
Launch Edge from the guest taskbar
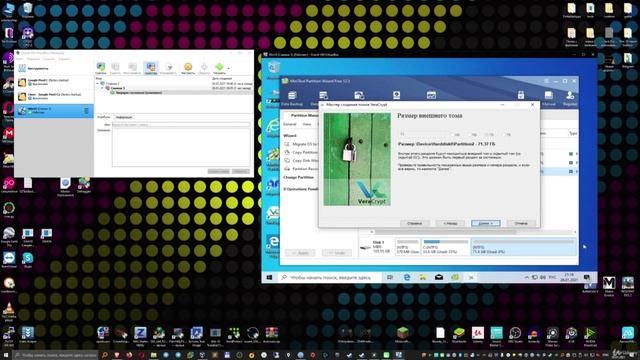point(407,278)
